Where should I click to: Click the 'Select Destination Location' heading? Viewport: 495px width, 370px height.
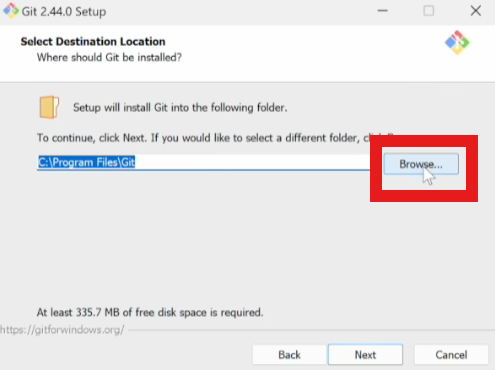[x=93, y=42]
